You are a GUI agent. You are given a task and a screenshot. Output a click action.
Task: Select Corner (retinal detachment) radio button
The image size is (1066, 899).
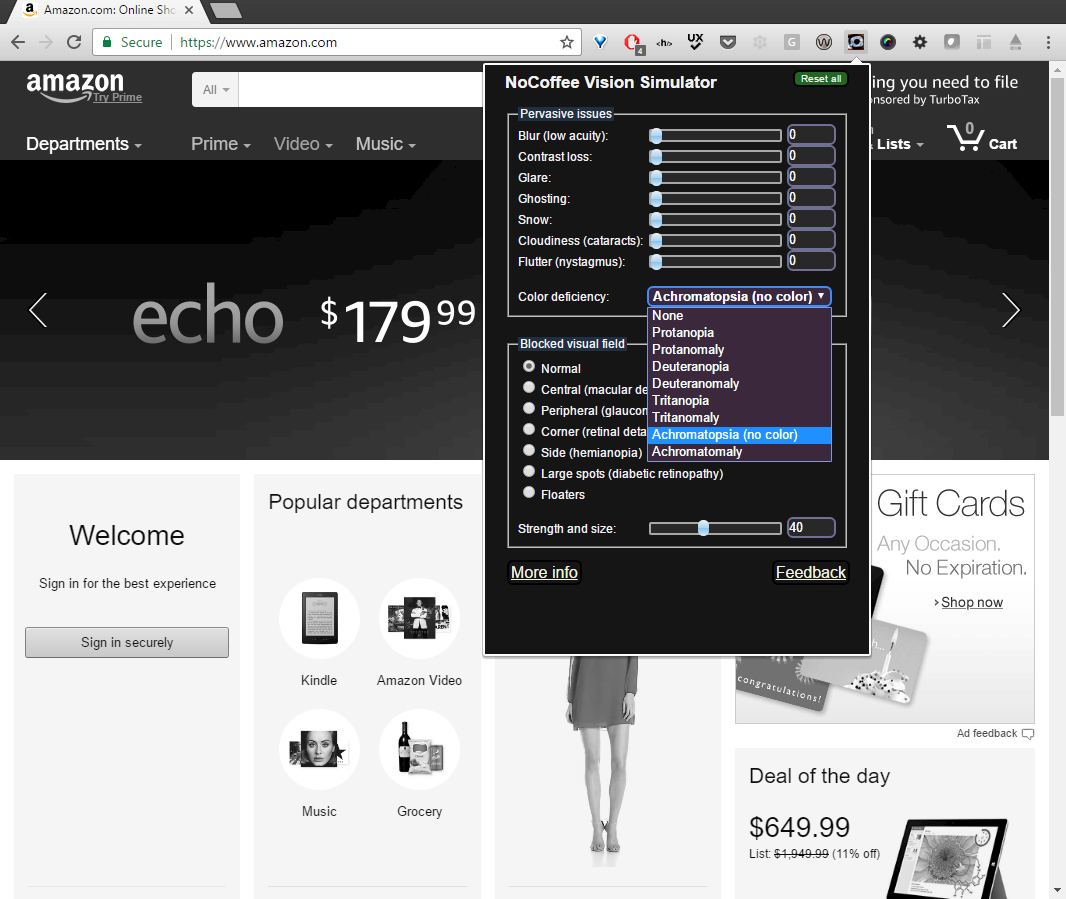coord(529,430)
